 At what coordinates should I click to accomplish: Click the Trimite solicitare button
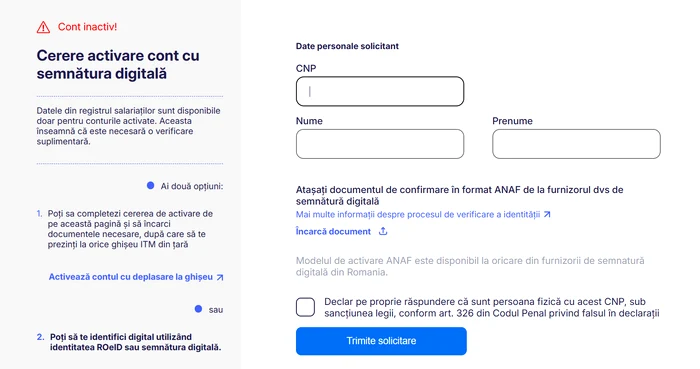[381, 341]
